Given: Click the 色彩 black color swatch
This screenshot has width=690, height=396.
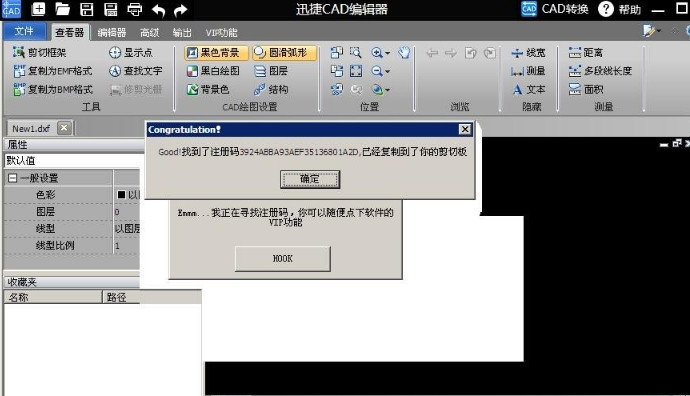Looking at the screenshot, I should [x=121, y=194].
